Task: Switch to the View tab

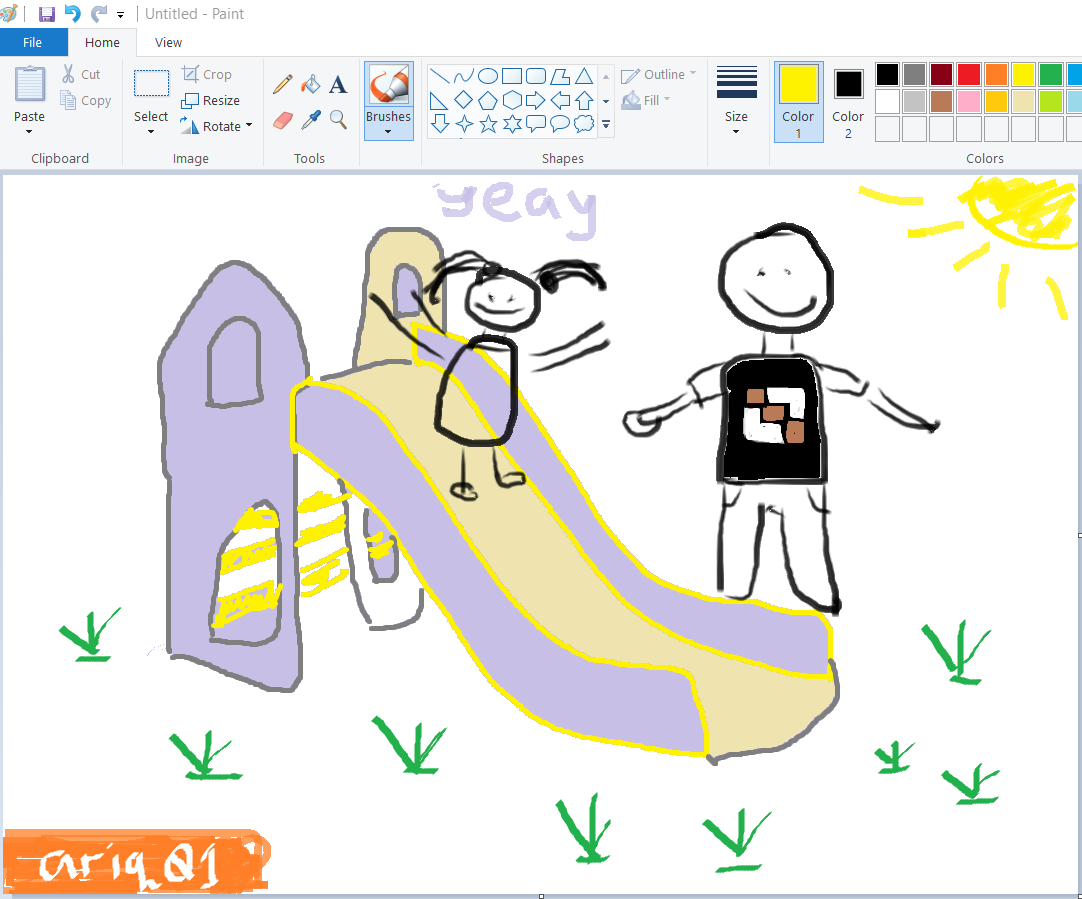Action: tap(168, 42)
